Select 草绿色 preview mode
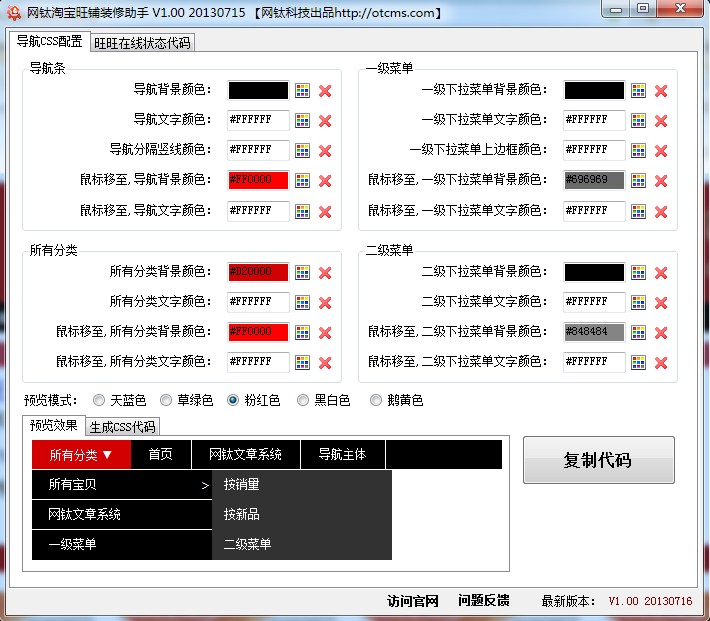Image resolution: width=710 pixels, height=621 pixels. pyautogui.click(x=166, y=400)
